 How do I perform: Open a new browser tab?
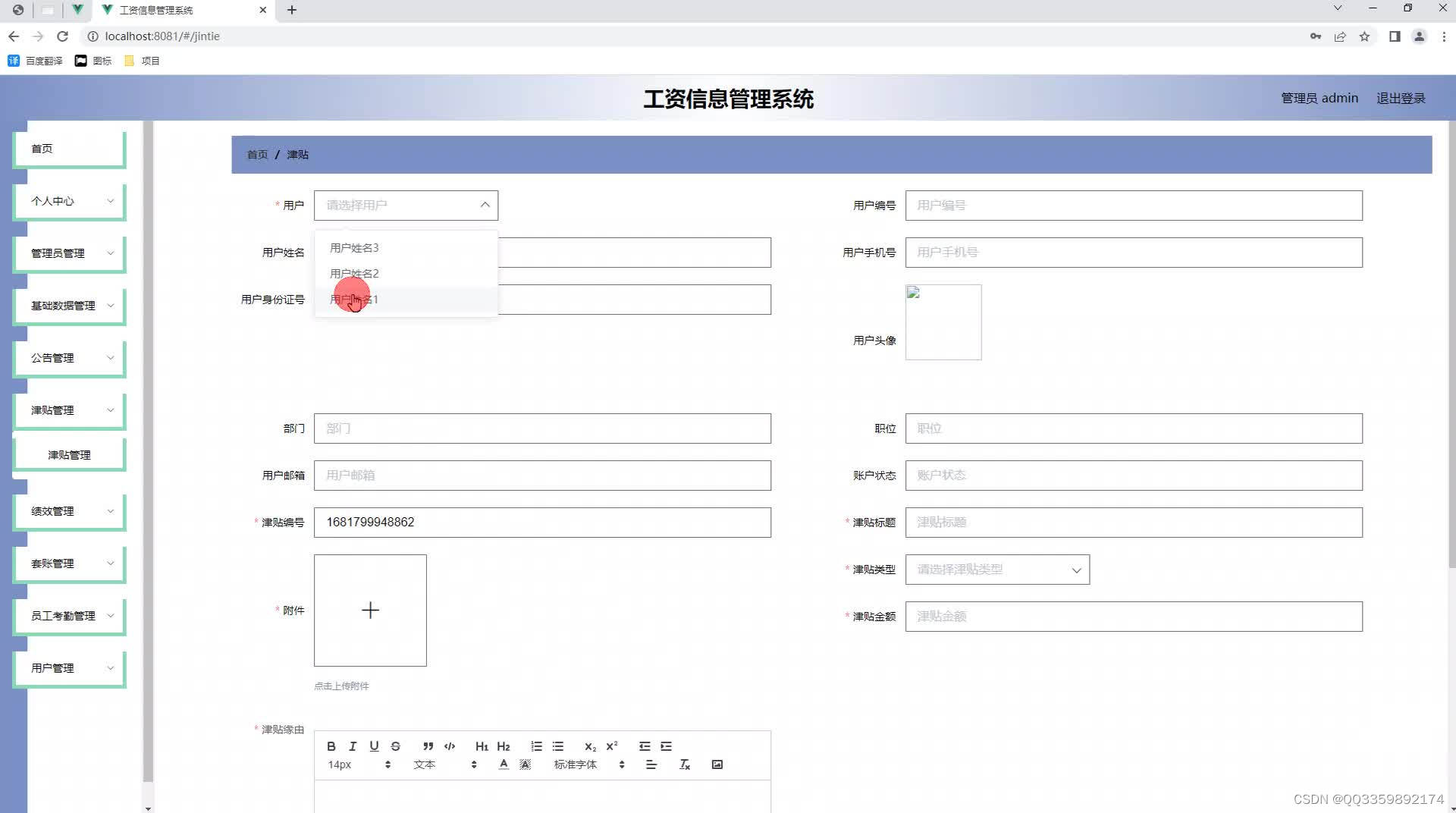(292, 10)
